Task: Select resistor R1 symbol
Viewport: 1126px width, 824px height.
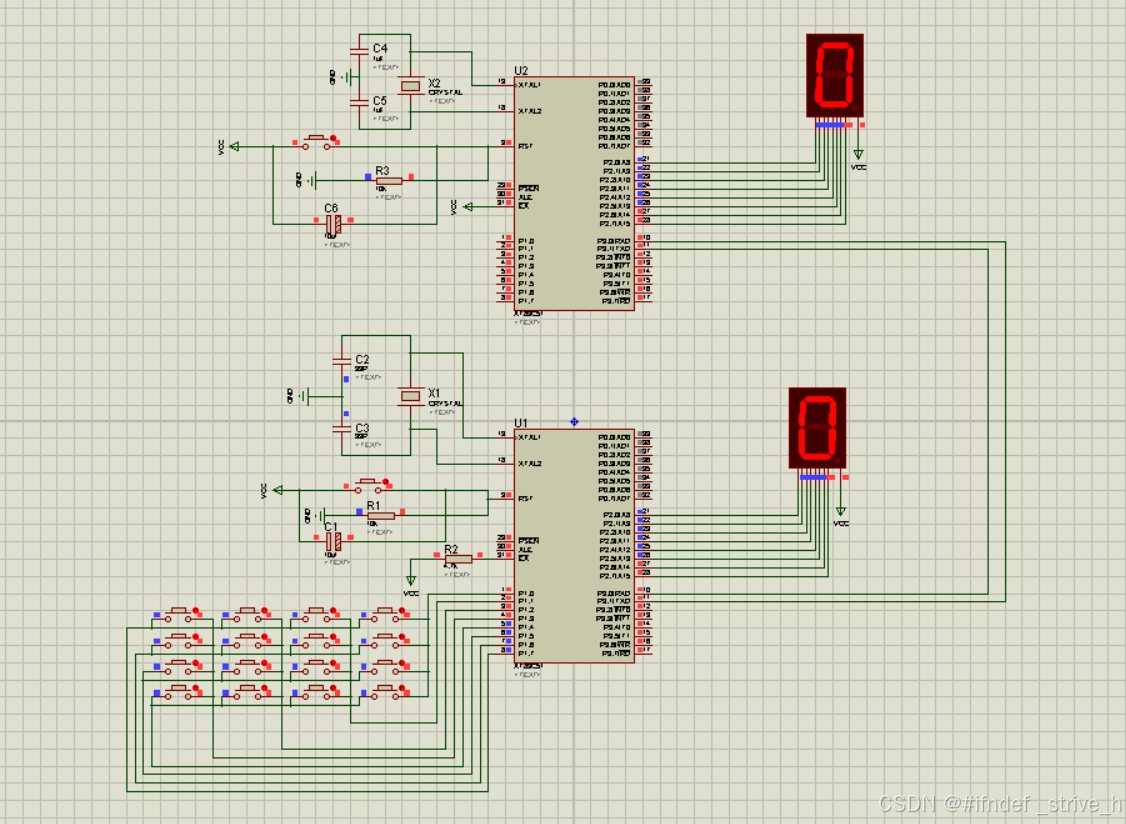Action: pyautogui.click(x=381, y=515)
